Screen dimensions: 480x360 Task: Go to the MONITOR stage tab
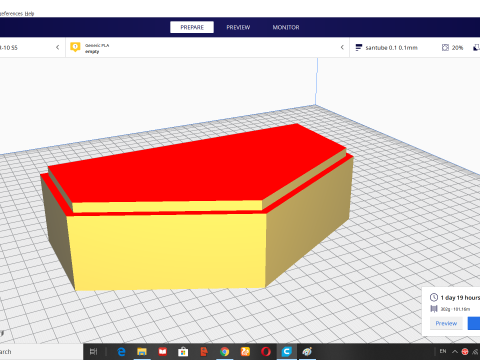point(286,27)
